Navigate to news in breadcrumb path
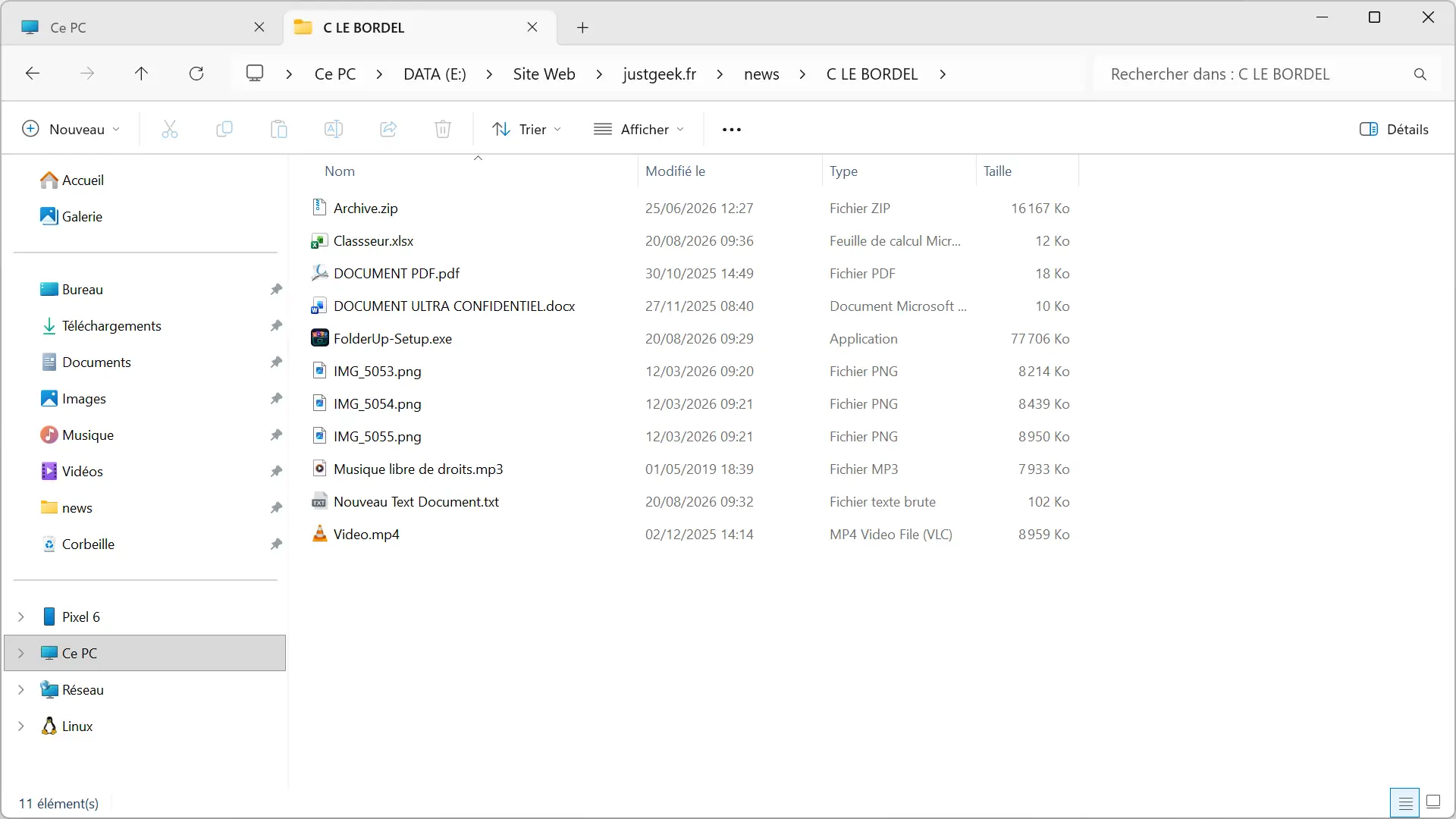The image size is (1456, 819). click(x=761, y=74)
